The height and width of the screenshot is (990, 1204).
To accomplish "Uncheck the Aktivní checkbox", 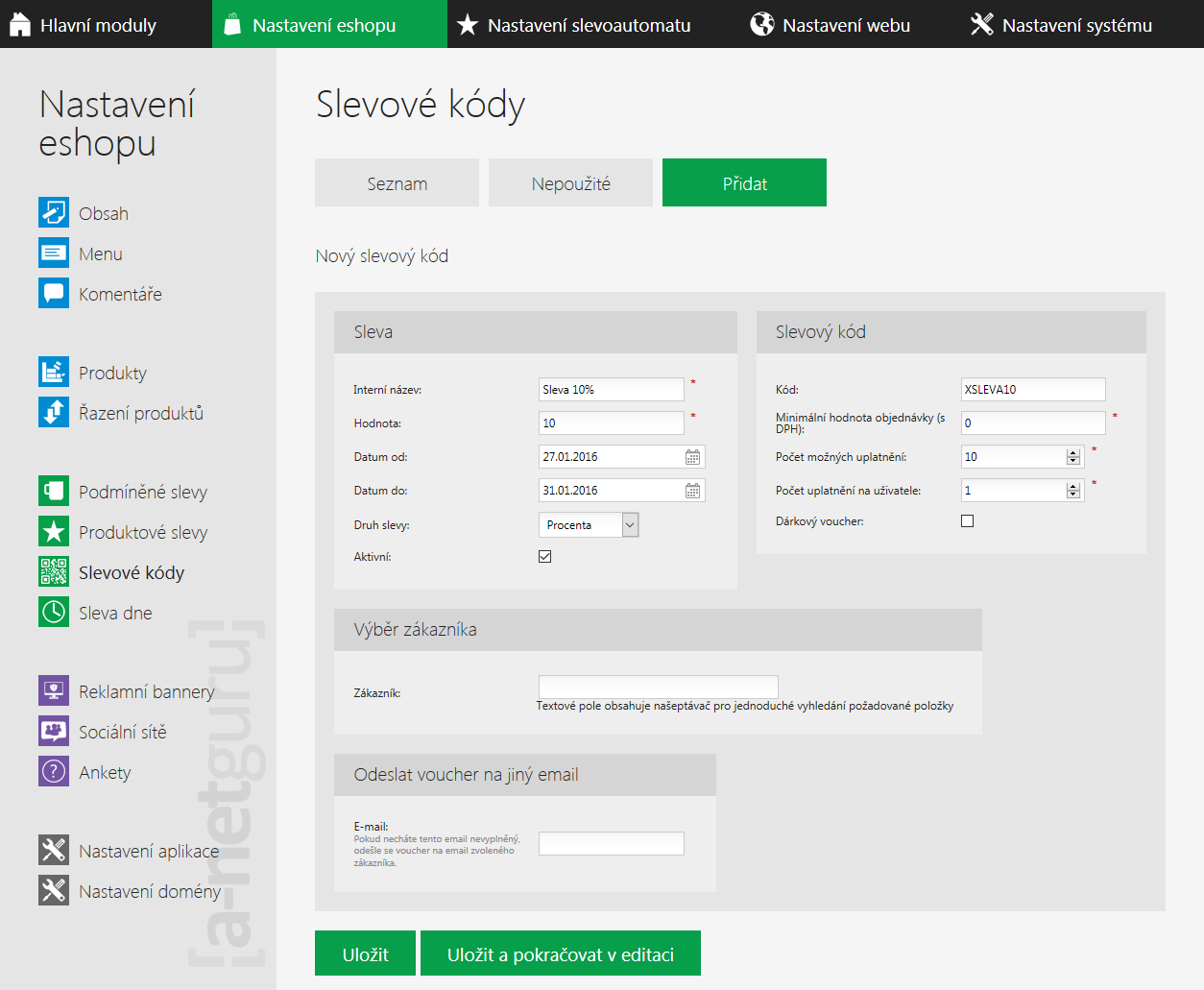I will click(x=545, y=557).
